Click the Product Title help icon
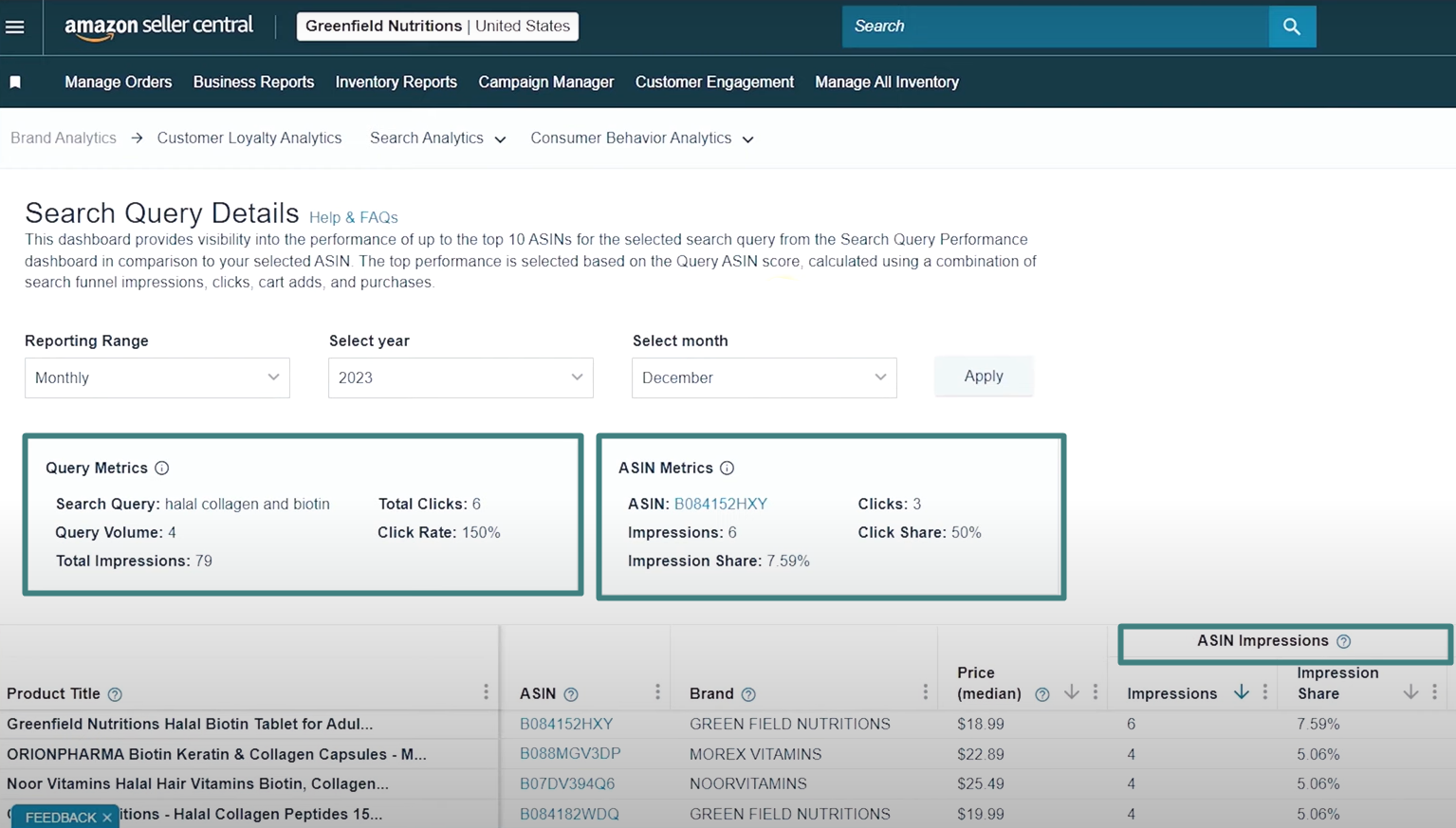The image size is (1456, 828). coord(115,694)
